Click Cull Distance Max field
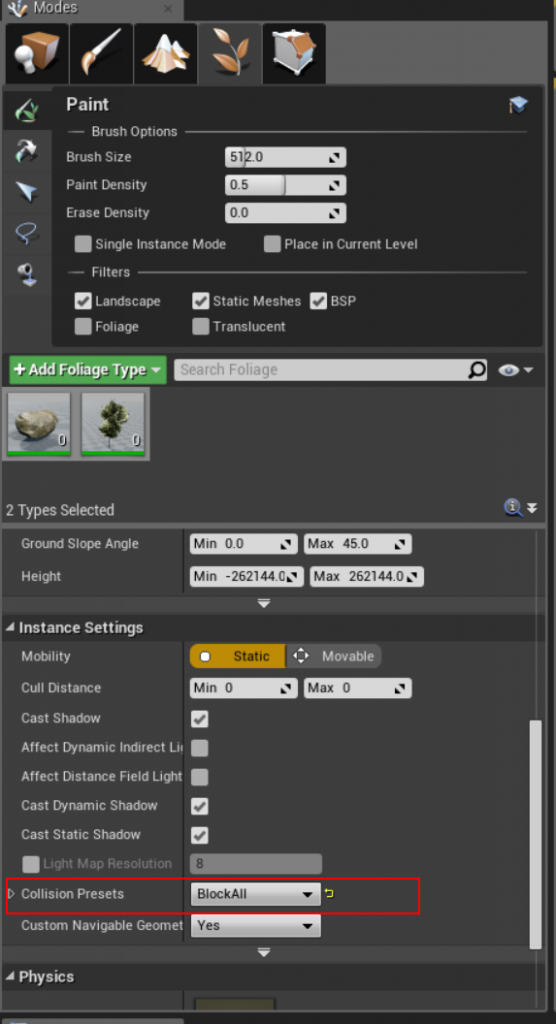The image size is (556, 1024). pos(357,688)
